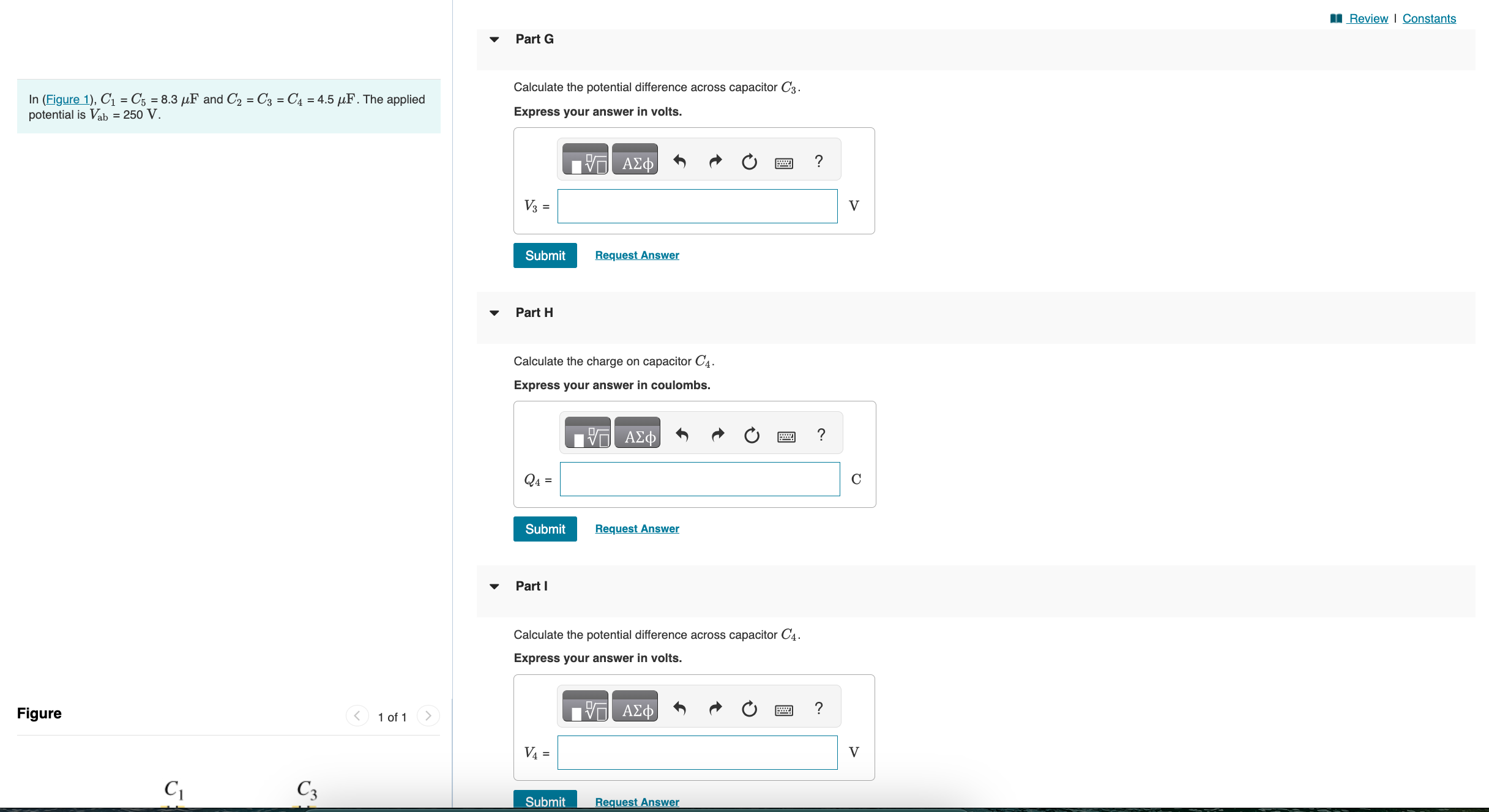This screenshot has width=1489, height=812.
Task: Open Greek symbols palette in Part G
Action: coord(635,160)
